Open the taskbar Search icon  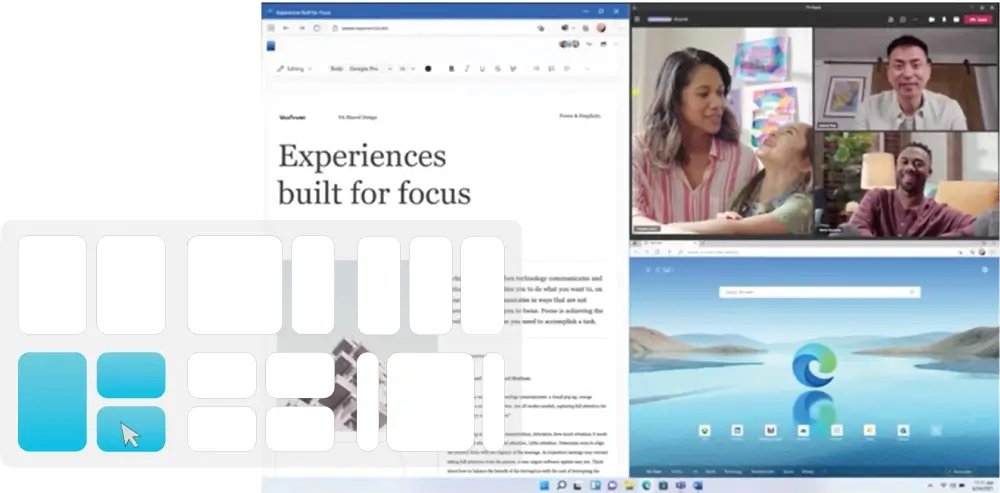pyautogui.click(x=561, y=486)
